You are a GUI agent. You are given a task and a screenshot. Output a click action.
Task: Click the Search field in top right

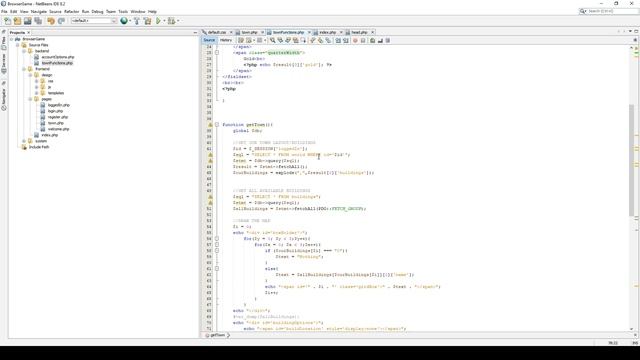608,11
